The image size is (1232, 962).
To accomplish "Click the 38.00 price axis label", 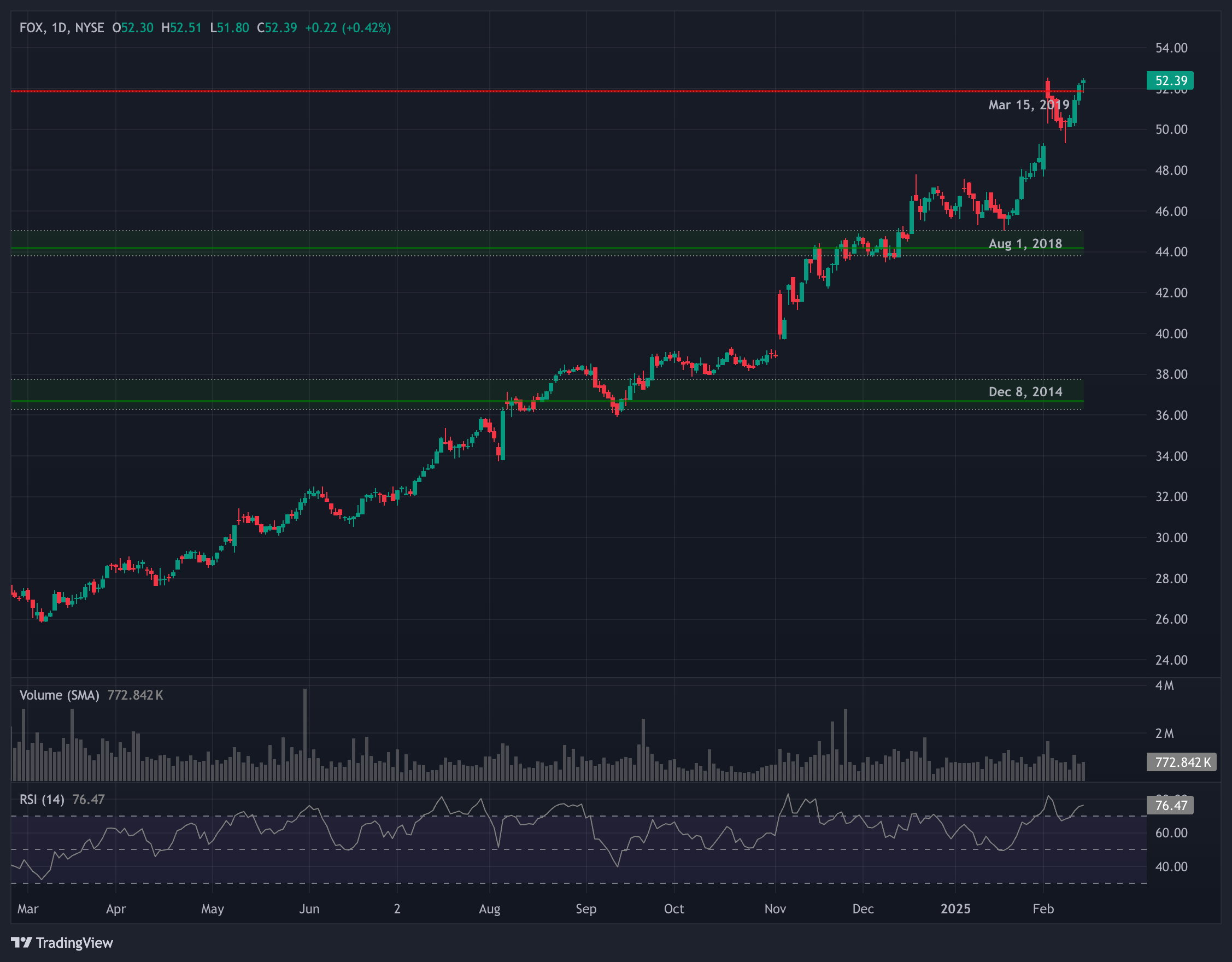I will (x=1171, y=374).
